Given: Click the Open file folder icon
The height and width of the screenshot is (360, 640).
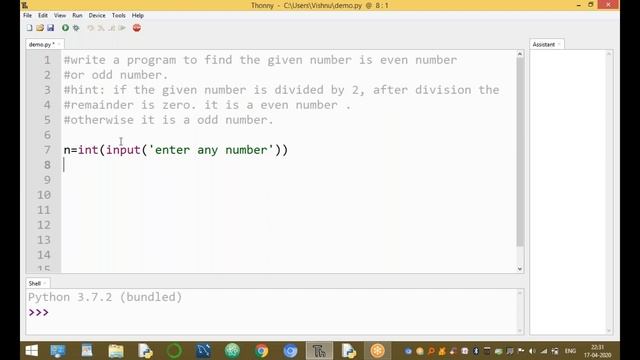Looking at the screenshot, I should [40, 28].
